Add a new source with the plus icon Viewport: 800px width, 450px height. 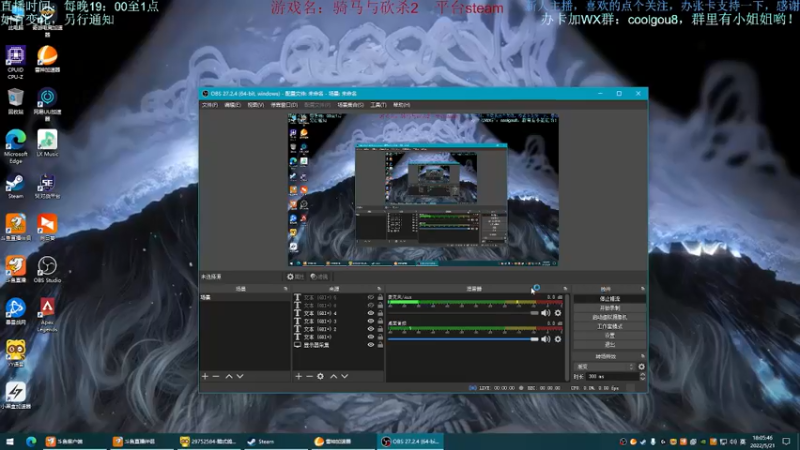tap(298, 376)
